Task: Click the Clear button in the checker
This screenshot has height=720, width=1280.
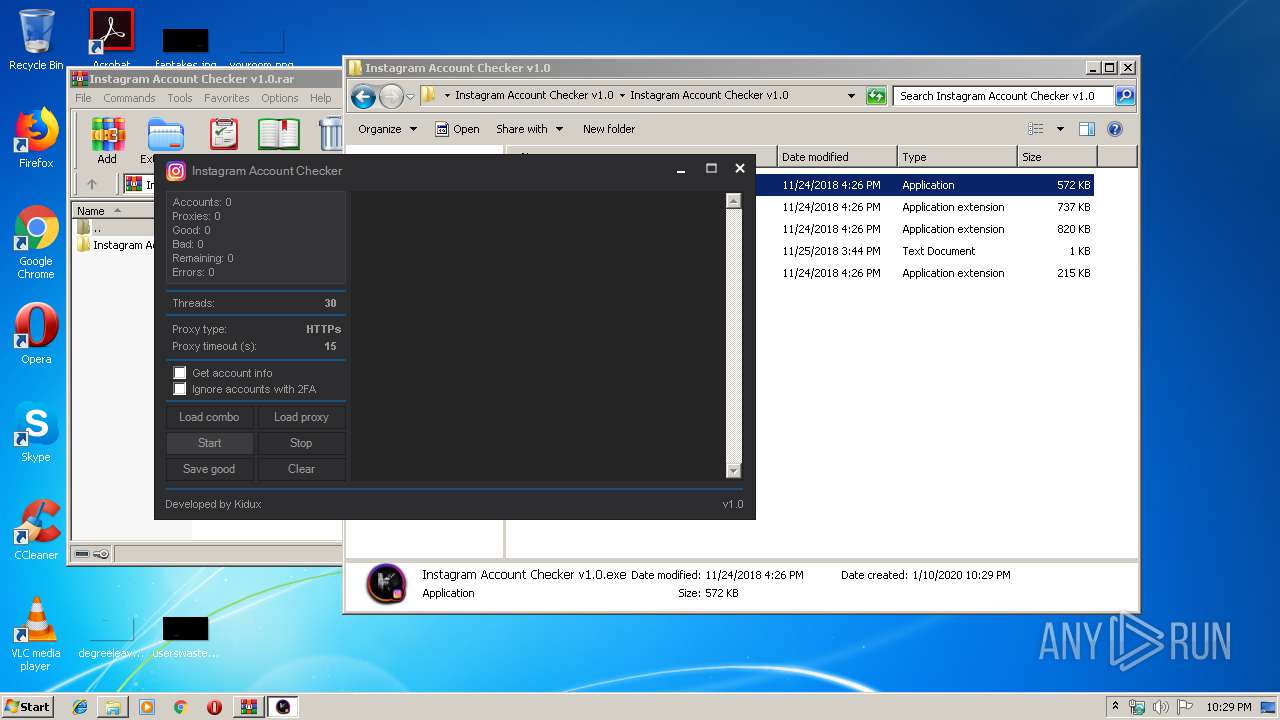Action: pos(301,469)
